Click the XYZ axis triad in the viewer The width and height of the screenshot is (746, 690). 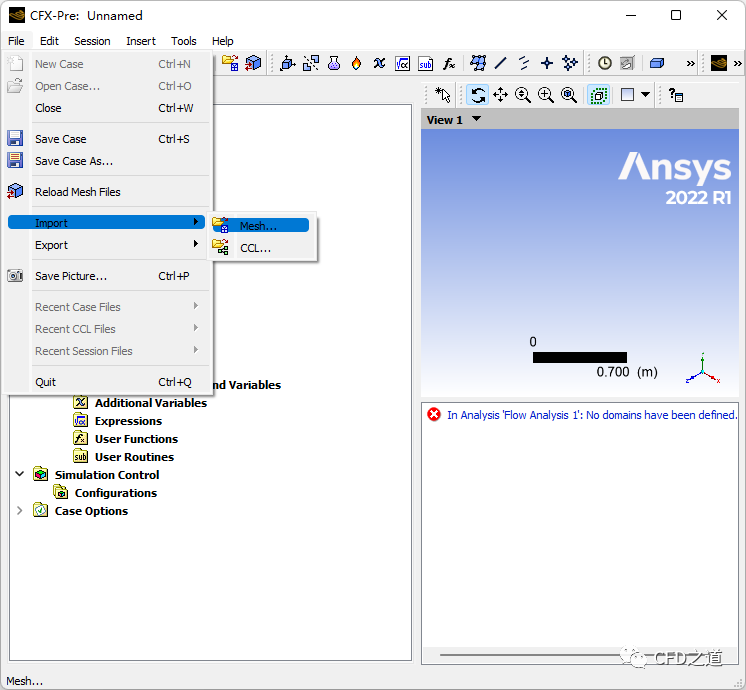(x=703, y=369)
